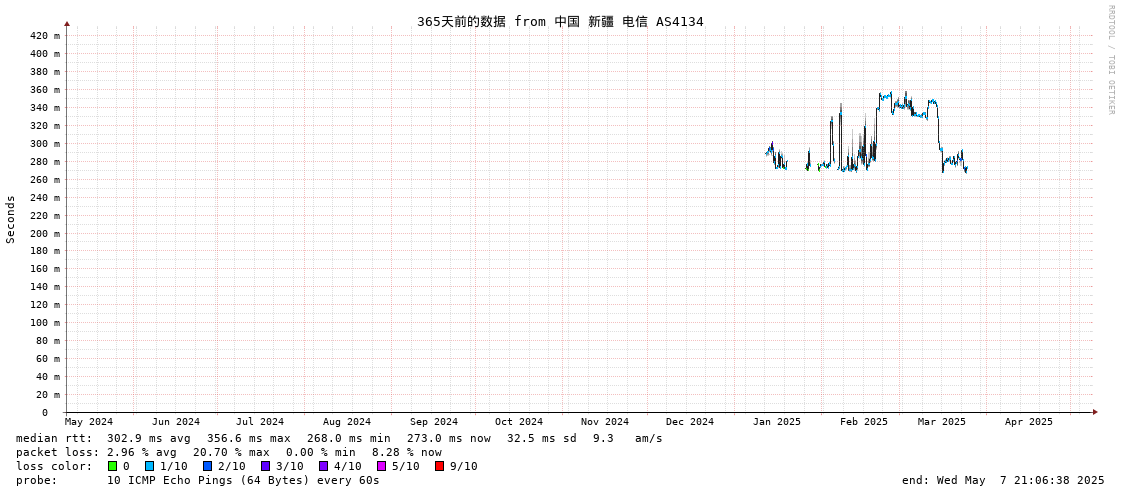Click the 'Dec 2024' x-axis label
The width and height of the screenshot is (1121, 494).
(x=690, y=422)
